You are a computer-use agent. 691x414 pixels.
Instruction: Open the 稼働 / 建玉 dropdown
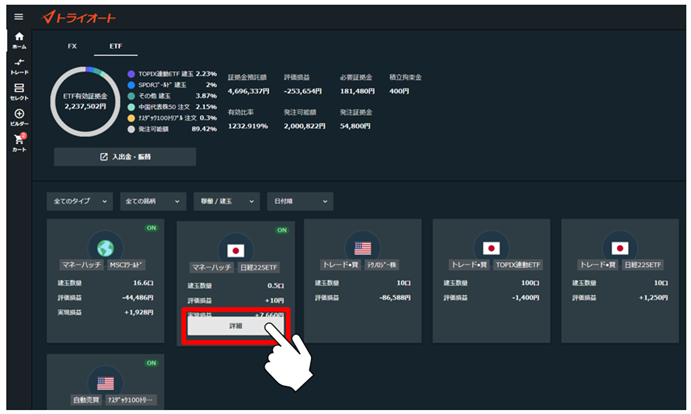pos(227,201)
